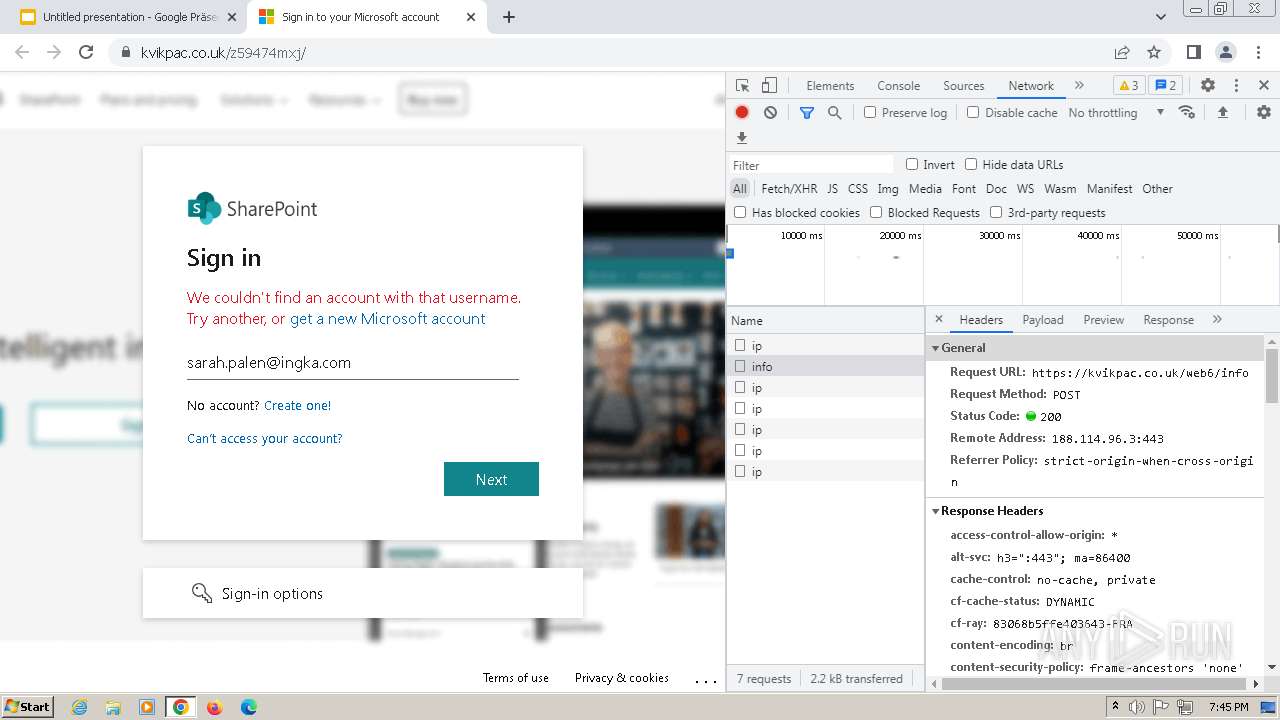Reload the current page
This screenshot has height=720, width=1280.
pyautogui.click(x=86, y=52)
